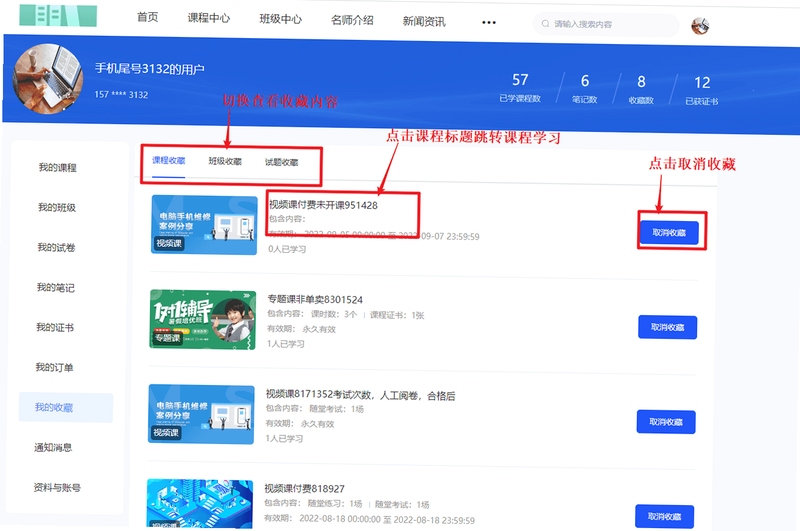
Task: Open 我的班级 in the sidebar
Action: 57,207
